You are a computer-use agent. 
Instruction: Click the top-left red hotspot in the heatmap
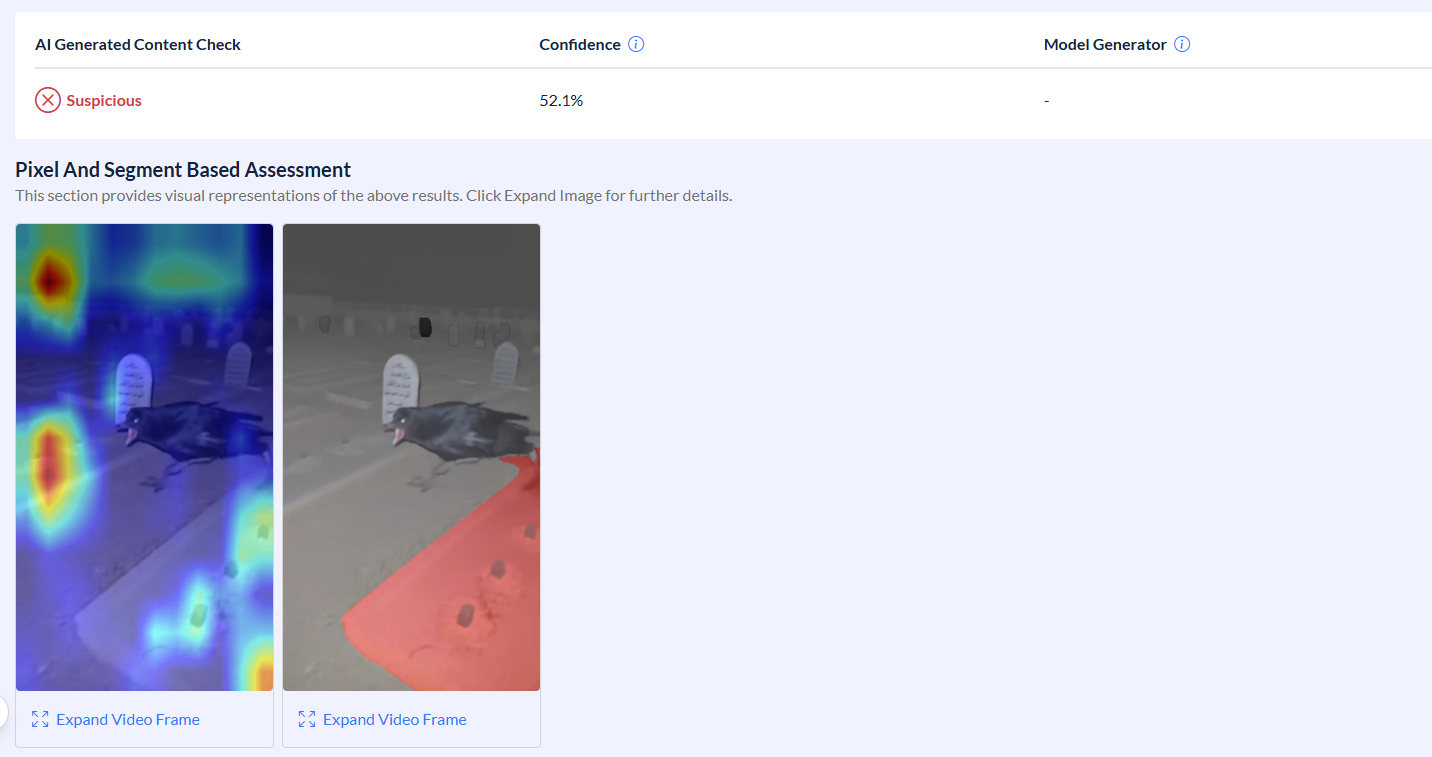48,279
